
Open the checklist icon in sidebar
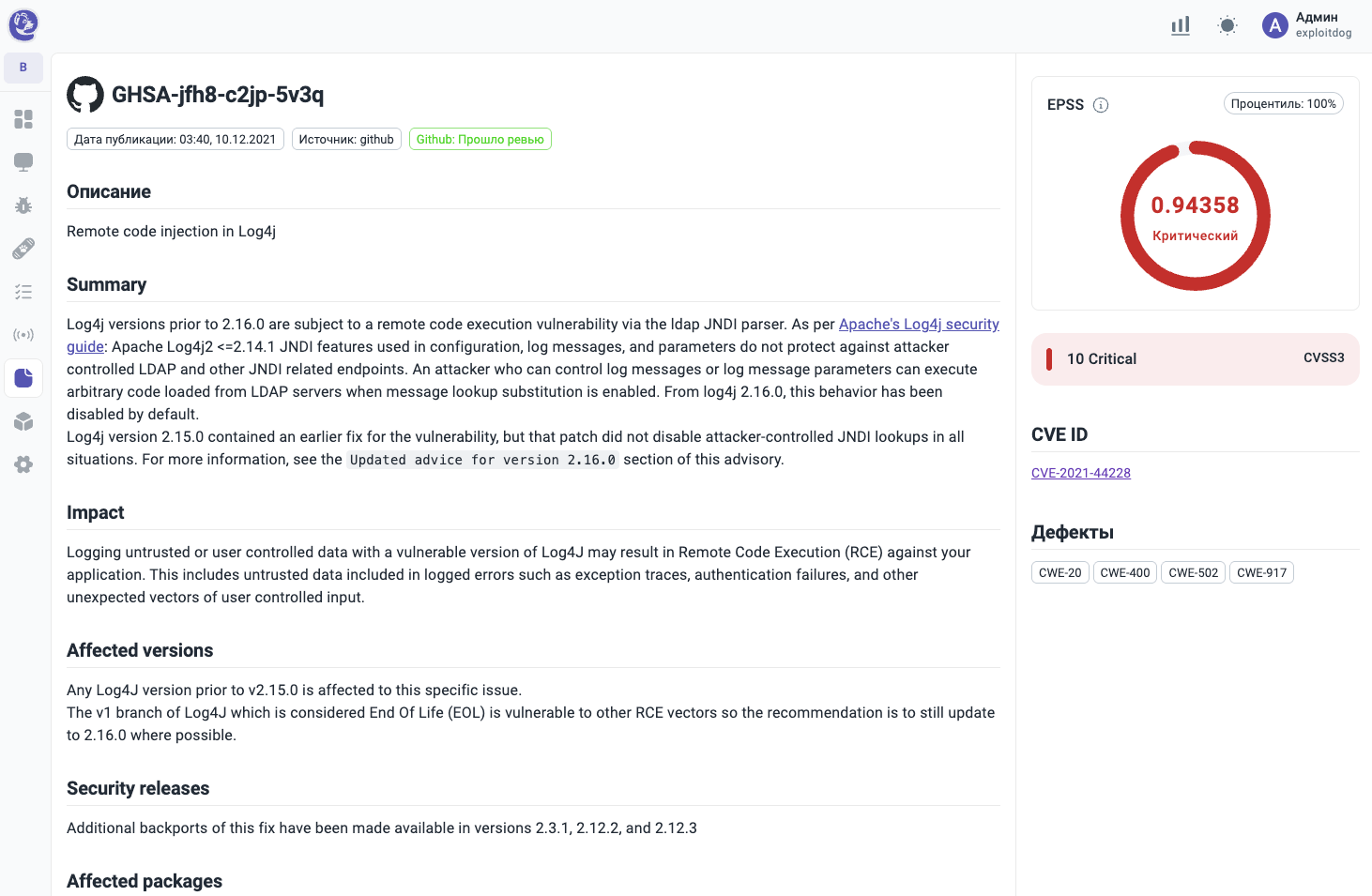pyautogui.click(x=23, y=292)
